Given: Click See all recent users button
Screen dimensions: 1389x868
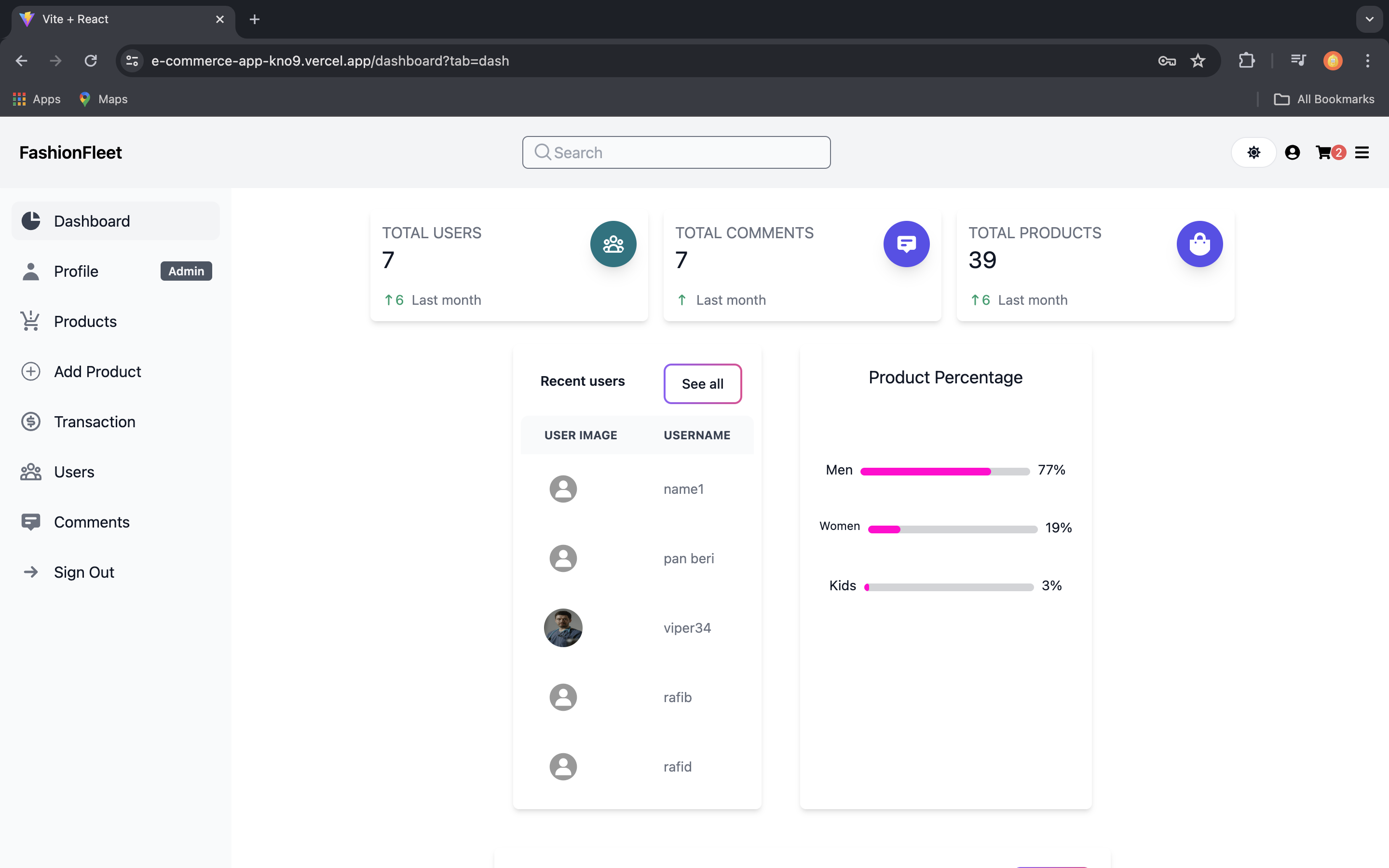Looking at the screenshot, I should click(x=703, y=383).
